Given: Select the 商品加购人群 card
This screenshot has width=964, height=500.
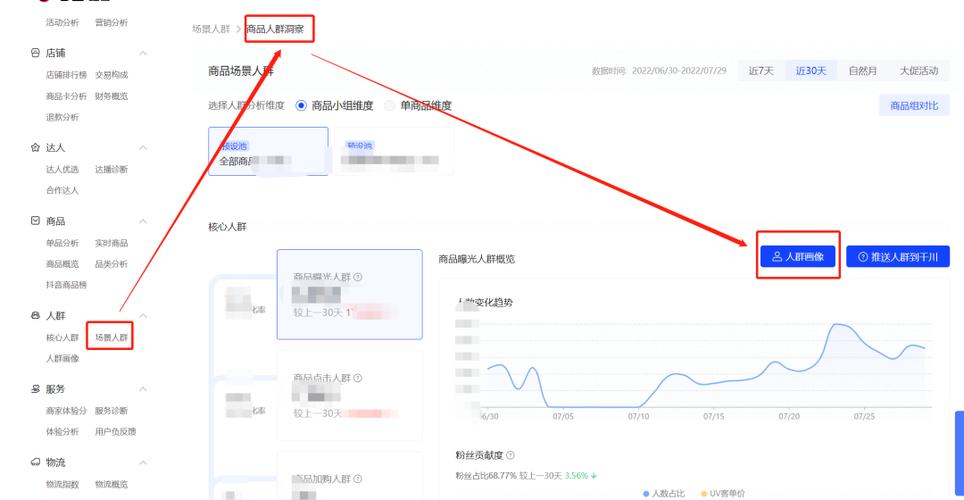Looking at the screenshot, I should [349, 476].
